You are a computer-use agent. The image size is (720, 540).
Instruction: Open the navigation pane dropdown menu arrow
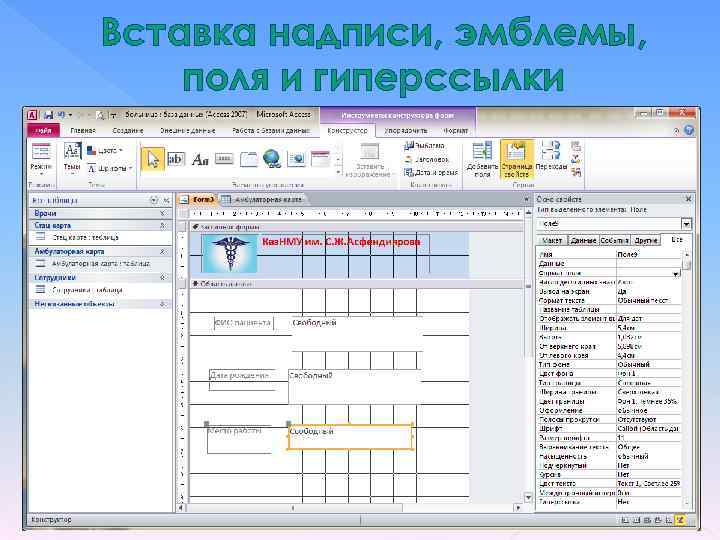coord(154,200)
